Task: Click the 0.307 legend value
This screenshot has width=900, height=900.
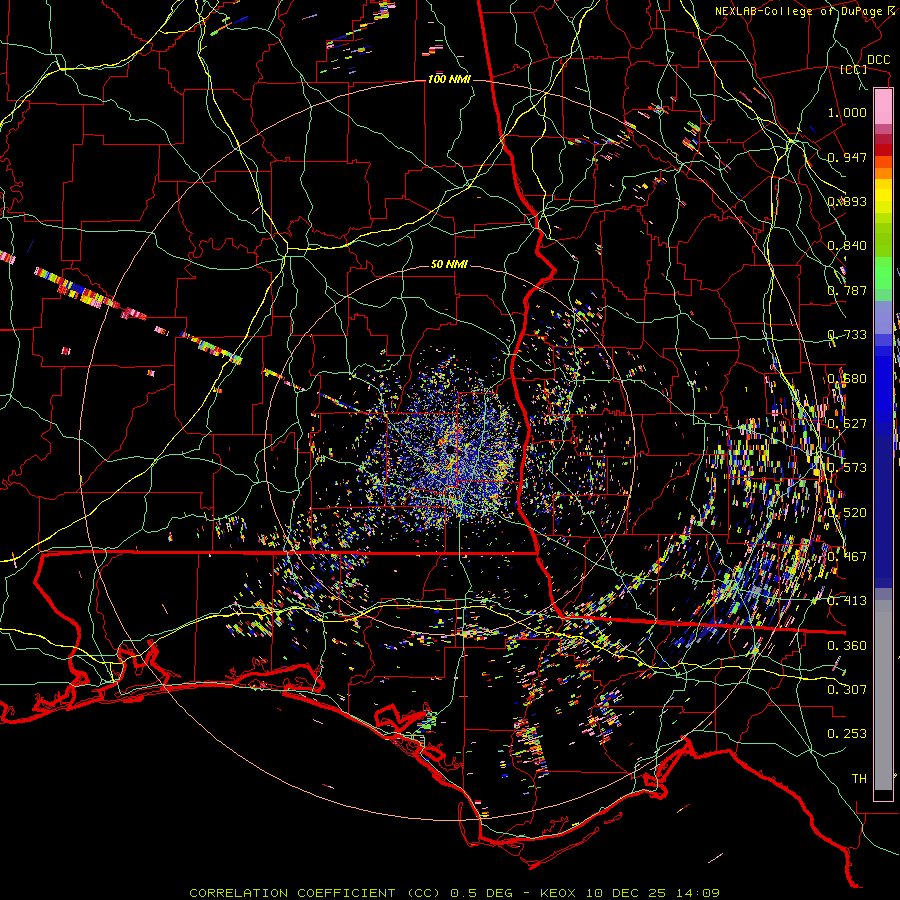Action: 847,690
